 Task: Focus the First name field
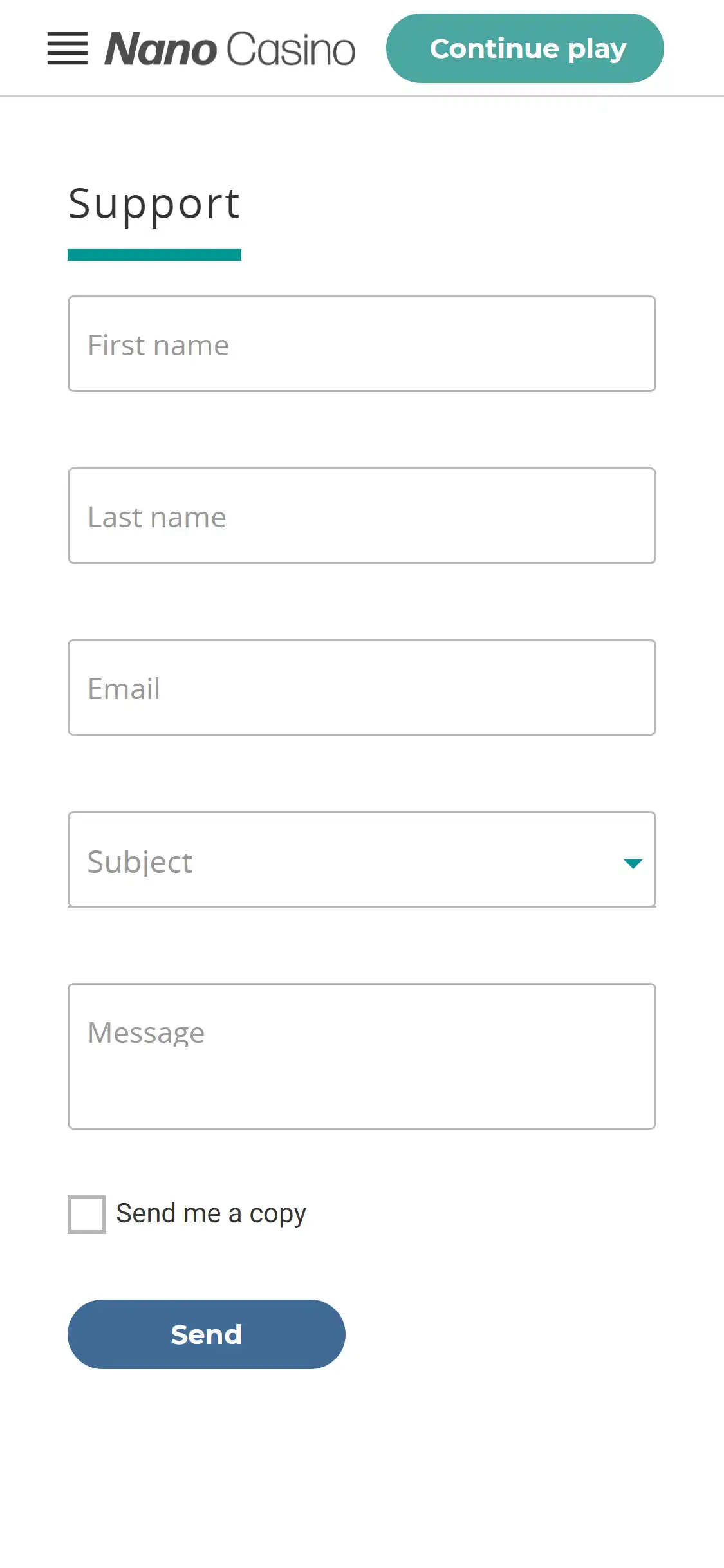362,344
